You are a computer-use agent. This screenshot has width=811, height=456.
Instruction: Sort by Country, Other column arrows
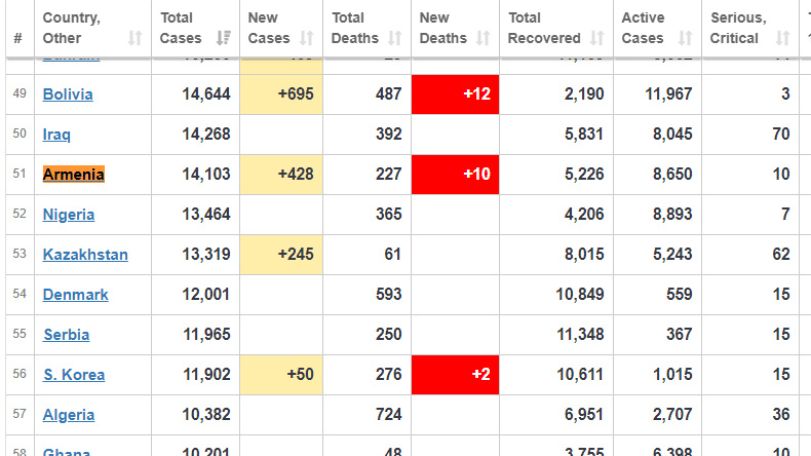135,38
